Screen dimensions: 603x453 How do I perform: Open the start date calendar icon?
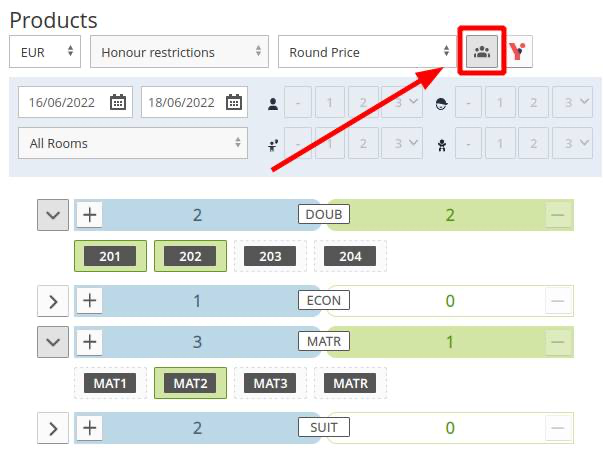118,102
